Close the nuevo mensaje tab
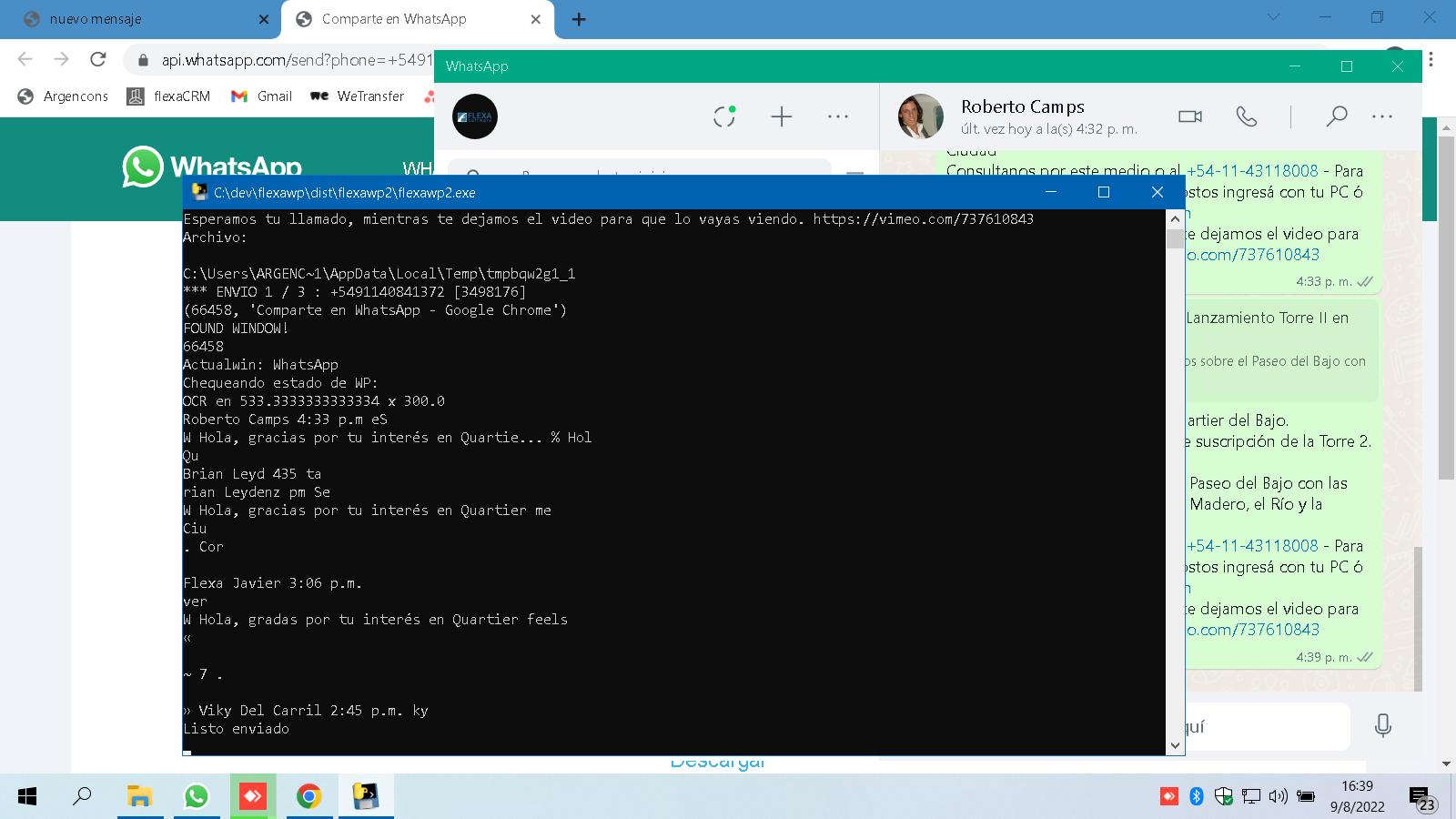Viewport: 1456px width, 819px height. (264, 19)
